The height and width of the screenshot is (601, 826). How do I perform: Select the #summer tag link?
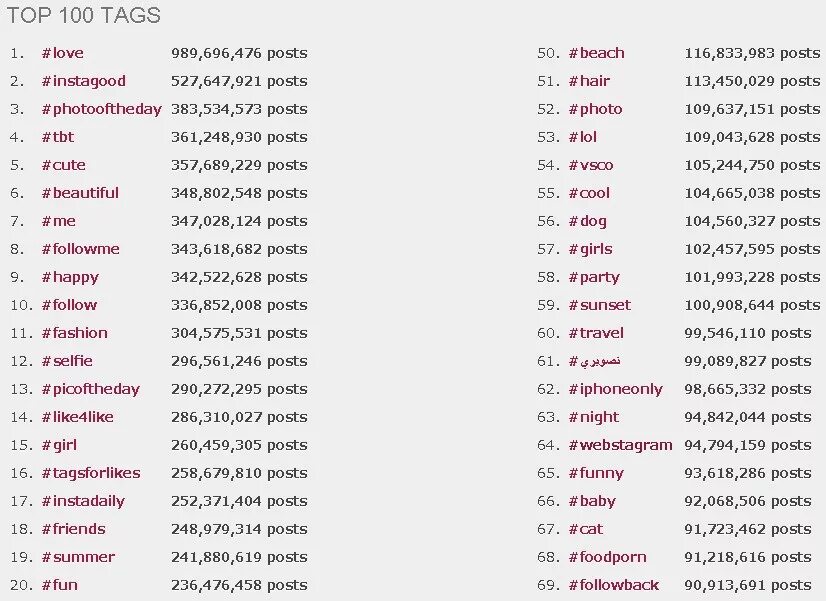tap(78, 557)
